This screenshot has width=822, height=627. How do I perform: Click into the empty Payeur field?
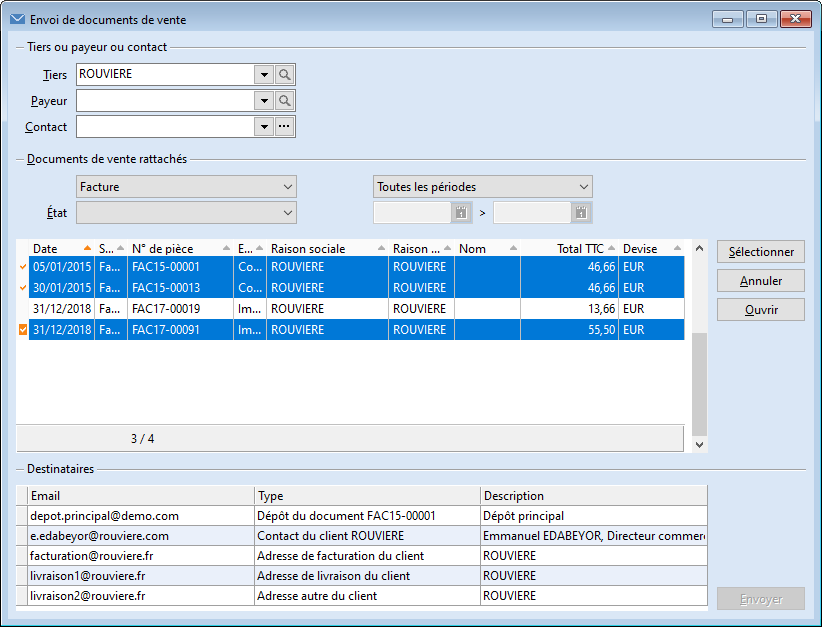(x=165, y=100)
